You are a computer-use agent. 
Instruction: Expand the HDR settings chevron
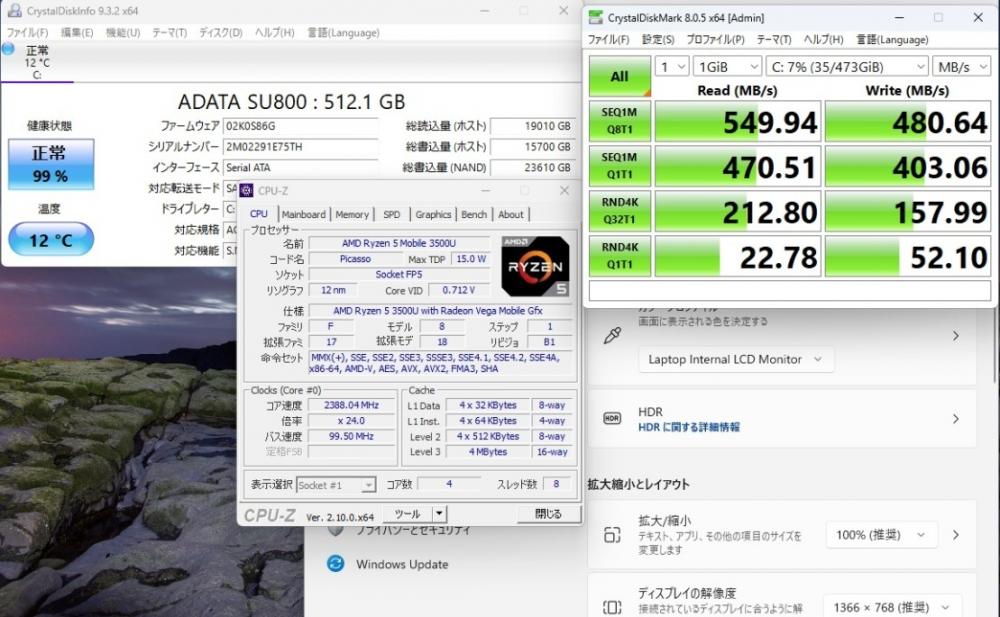955,419
